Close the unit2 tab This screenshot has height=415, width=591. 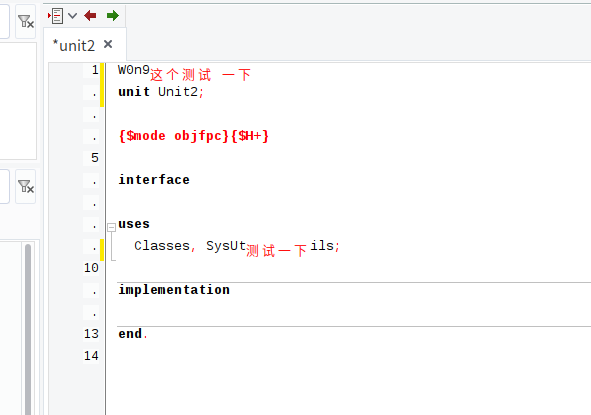108,44
